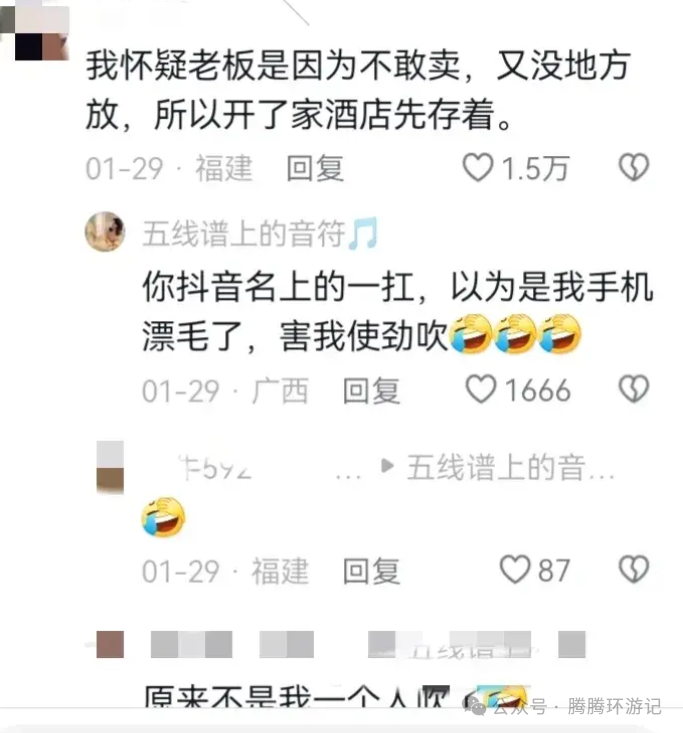683x733 pixels.
Task: Open the replied-to user 五线谱上的音… link
Action: [510, 467]
